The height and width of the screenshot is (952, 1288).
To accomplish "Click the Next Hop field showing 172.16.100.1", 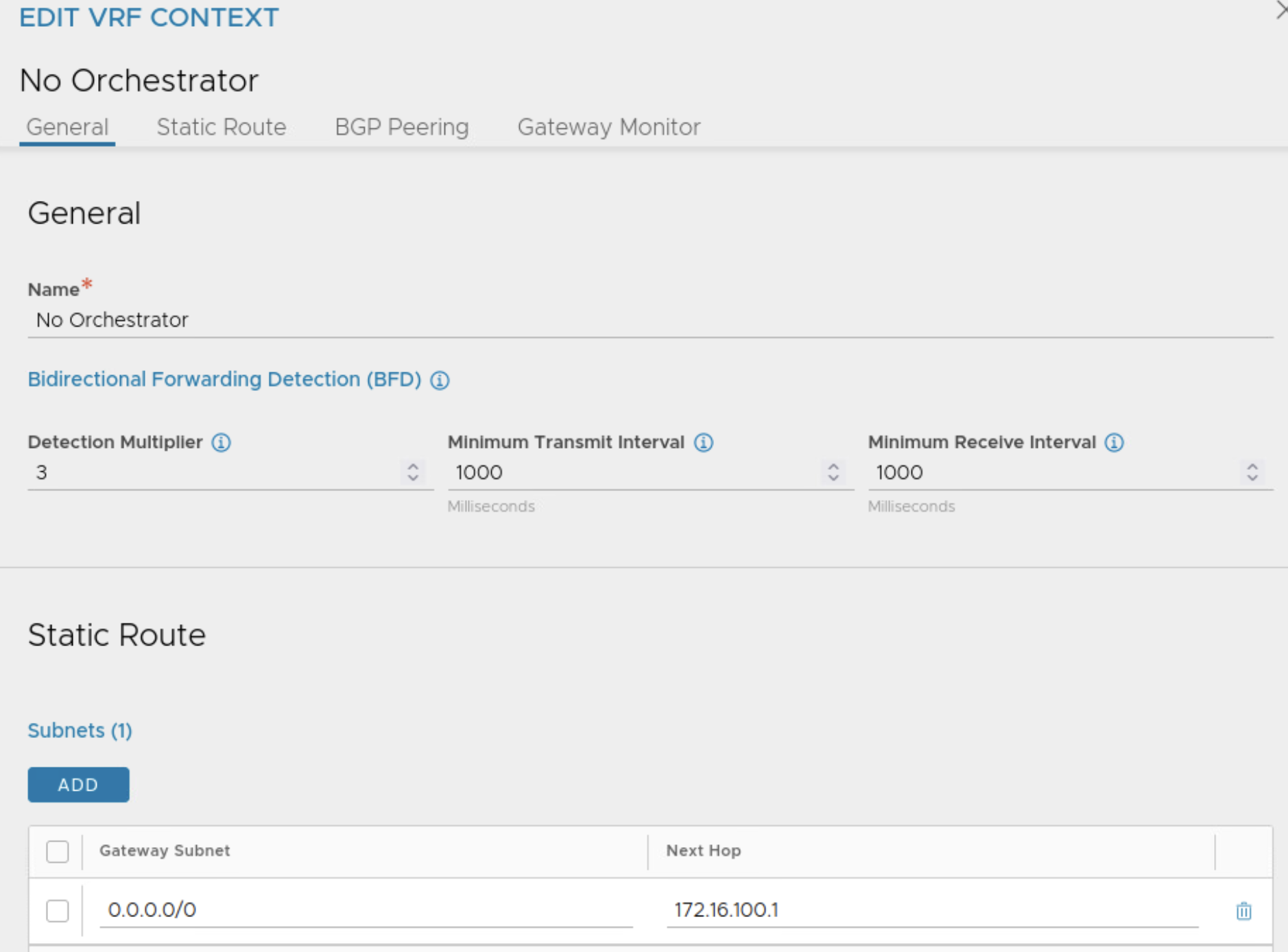I will point(931,910).
